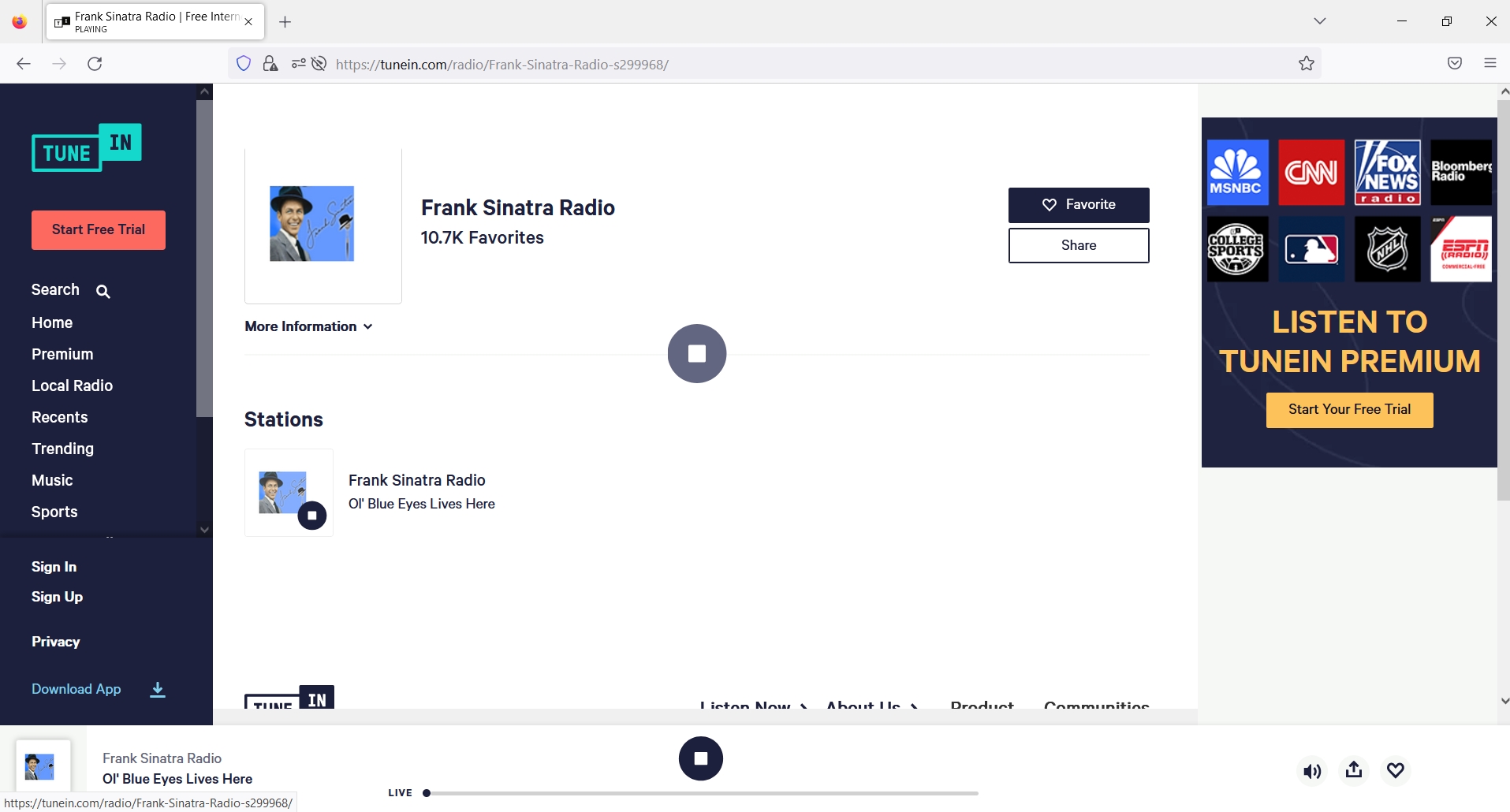Click the TuneIn logo

click(87, 147)
